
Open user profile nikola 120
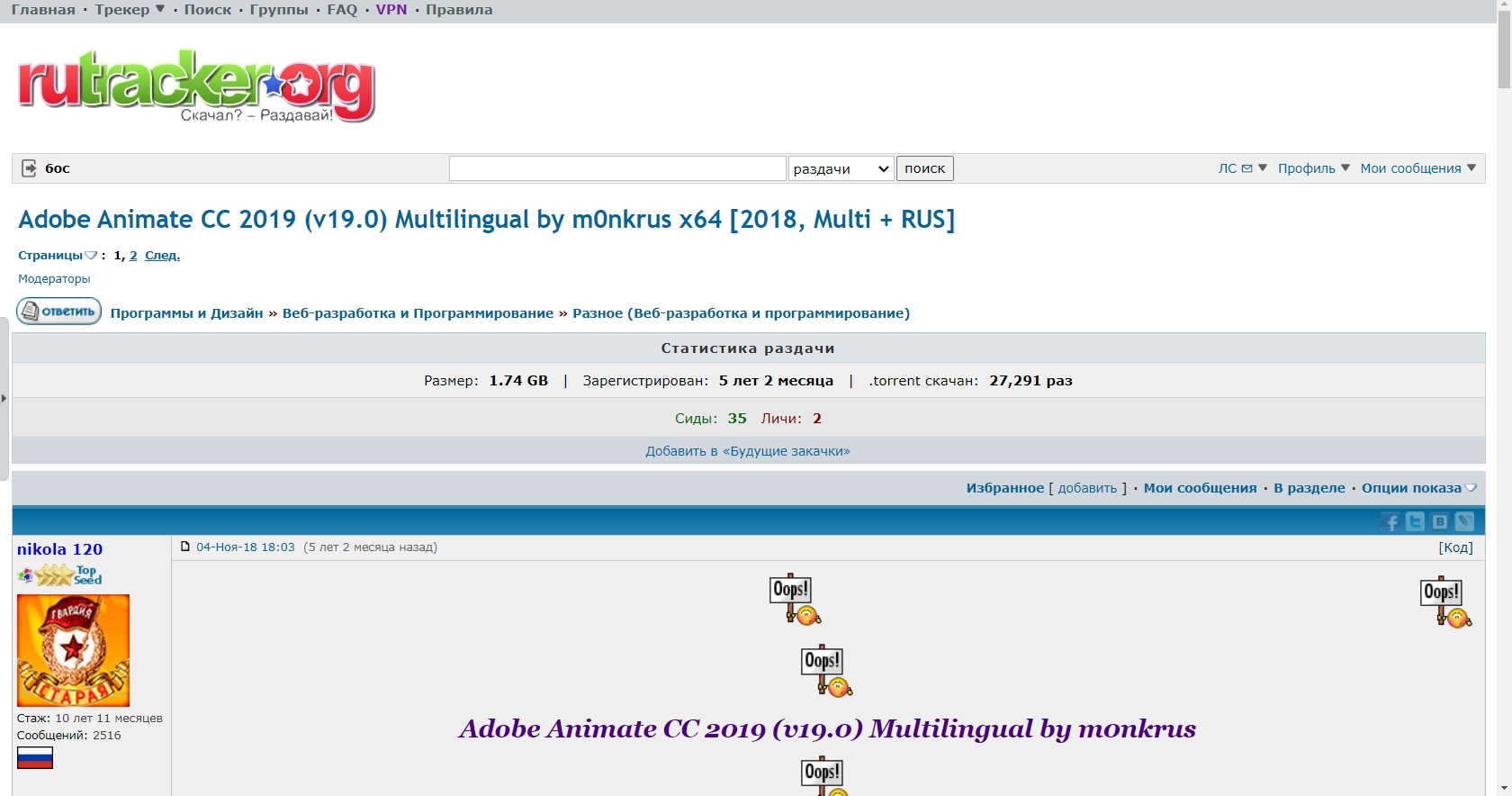[x=59, y=549]
